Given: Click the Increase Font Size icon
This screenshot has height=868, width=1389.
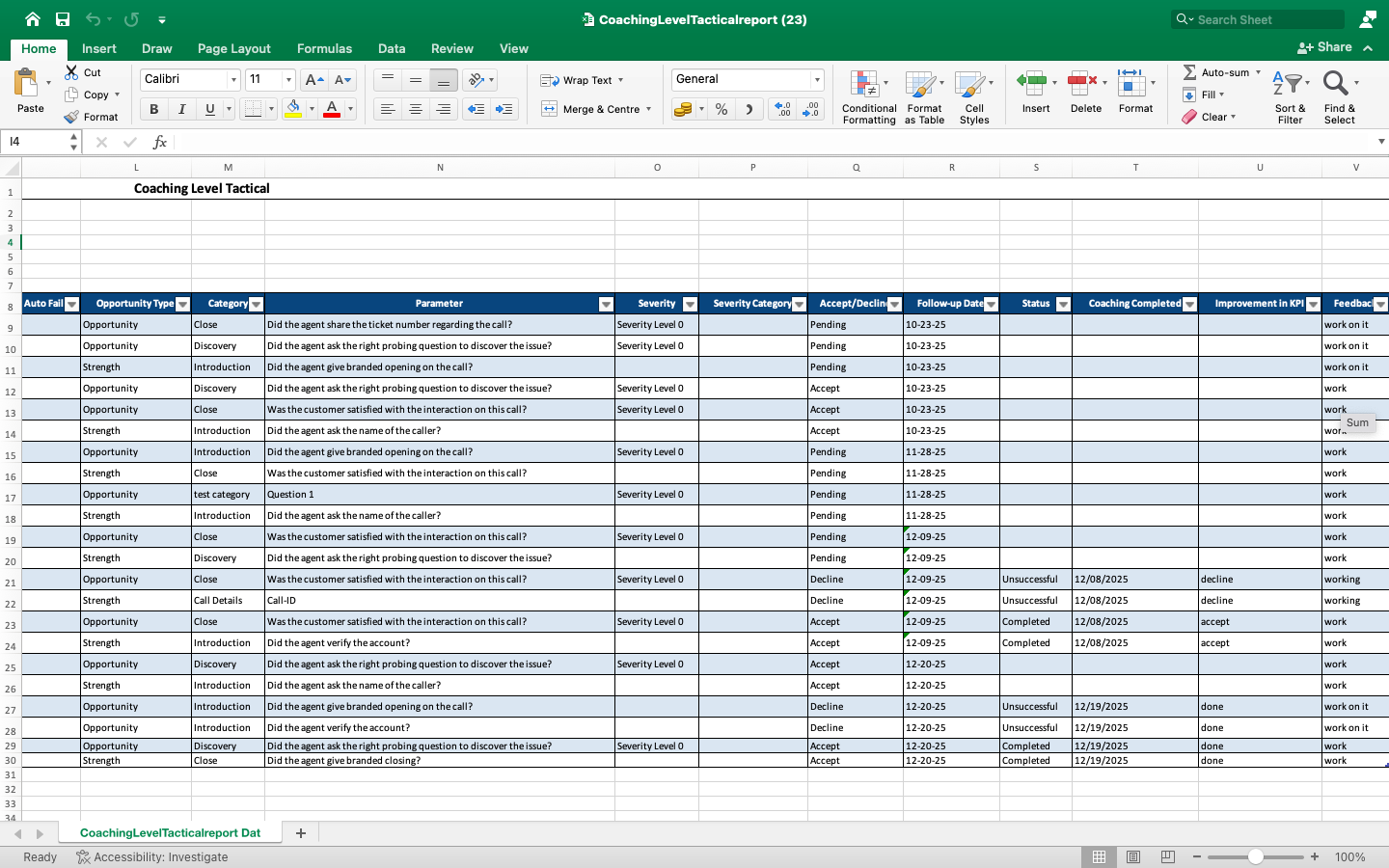Looking at the screenshot, I should pos(313,80).
